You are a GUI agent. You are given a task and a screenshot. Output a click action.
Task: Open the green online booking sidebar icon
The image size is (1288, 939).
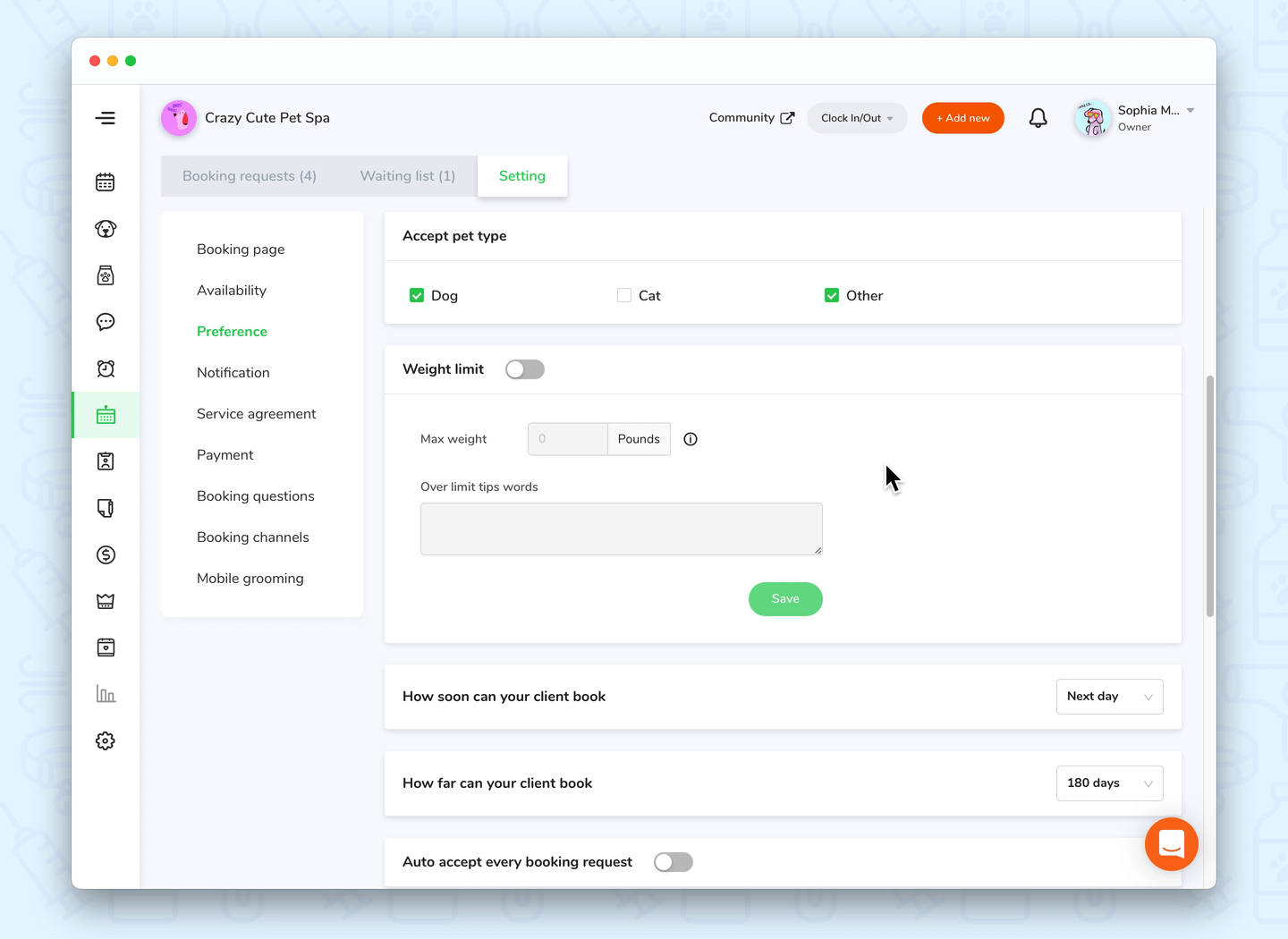click(106, 415)
